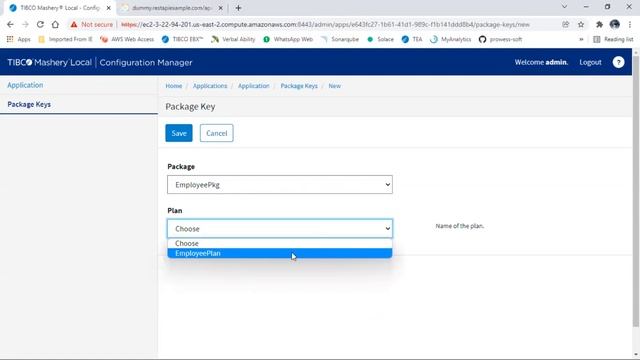Viewport: 640px width, 360px height.
Task: Open the TEA bookmark
Action: click(x=412, y=39)
